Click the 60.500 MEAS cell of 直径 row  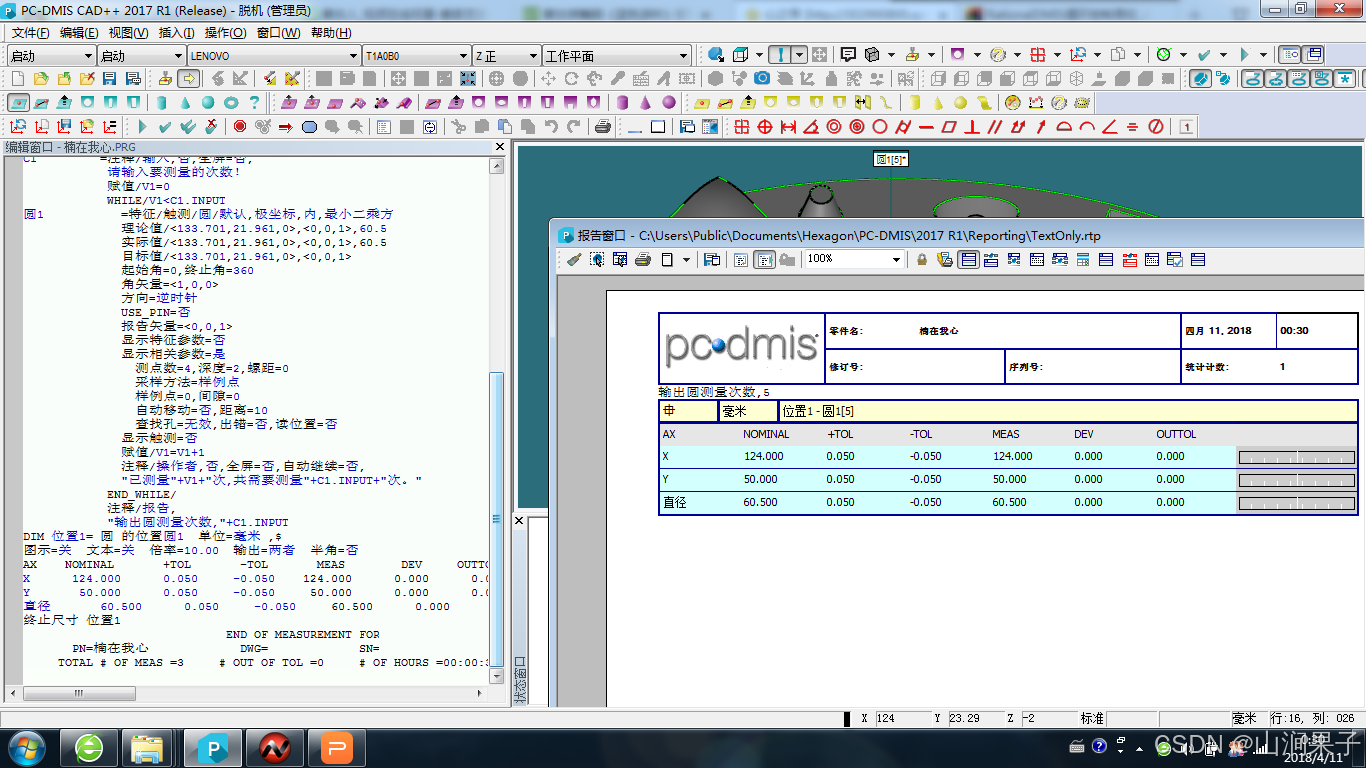click(1009, 502)
